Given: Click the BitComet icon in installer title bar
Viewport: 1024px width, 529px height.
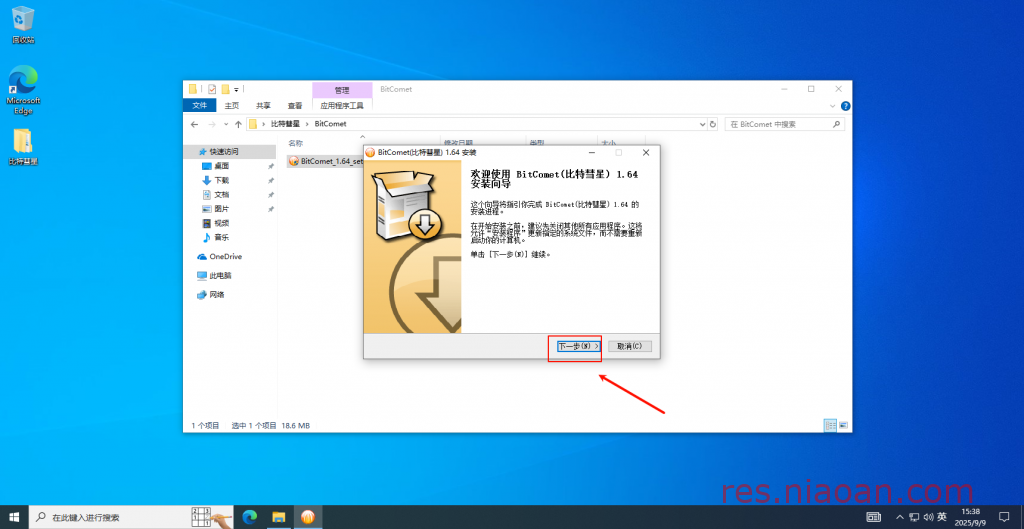Looking at the screenshot, I should [x=370, y=152].
